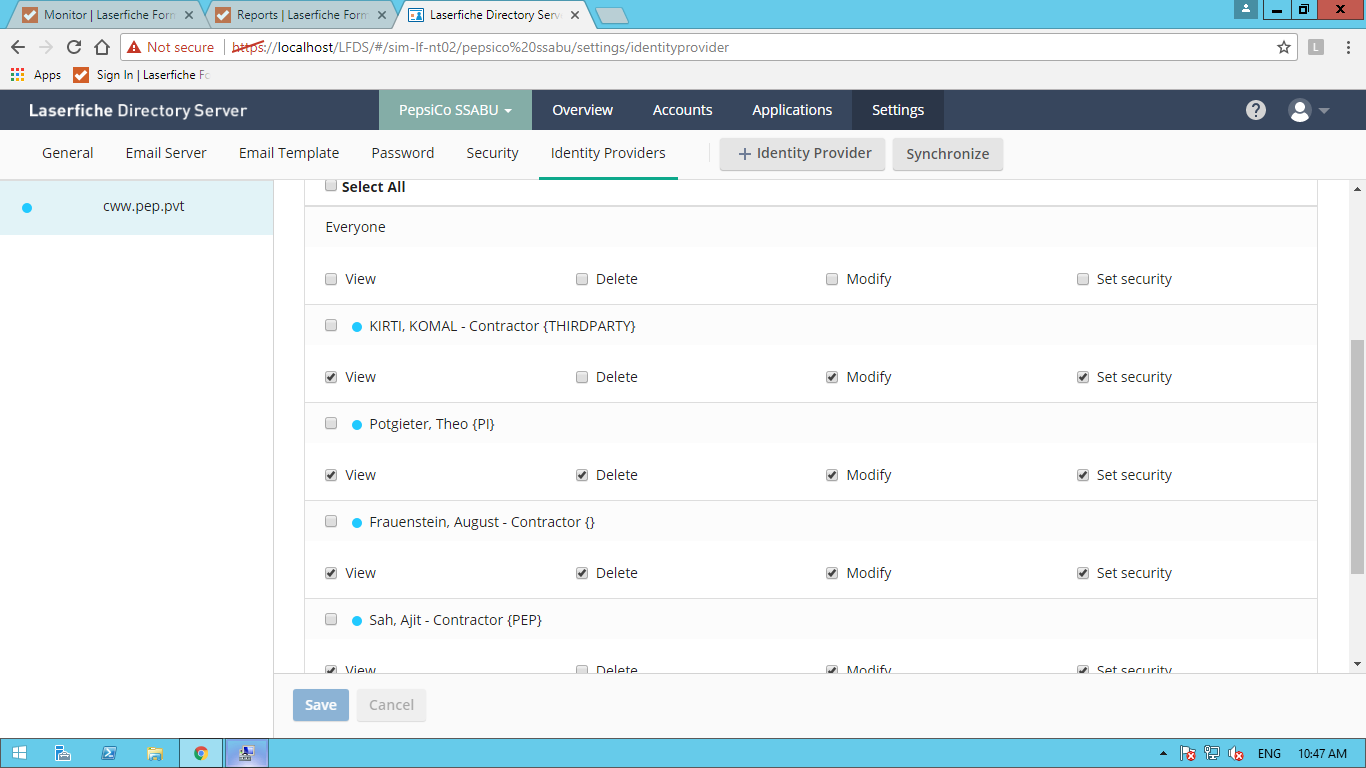Enable Modify for Everyone
This screenshot has width=1366, height=768.
[x=832, y=279]
